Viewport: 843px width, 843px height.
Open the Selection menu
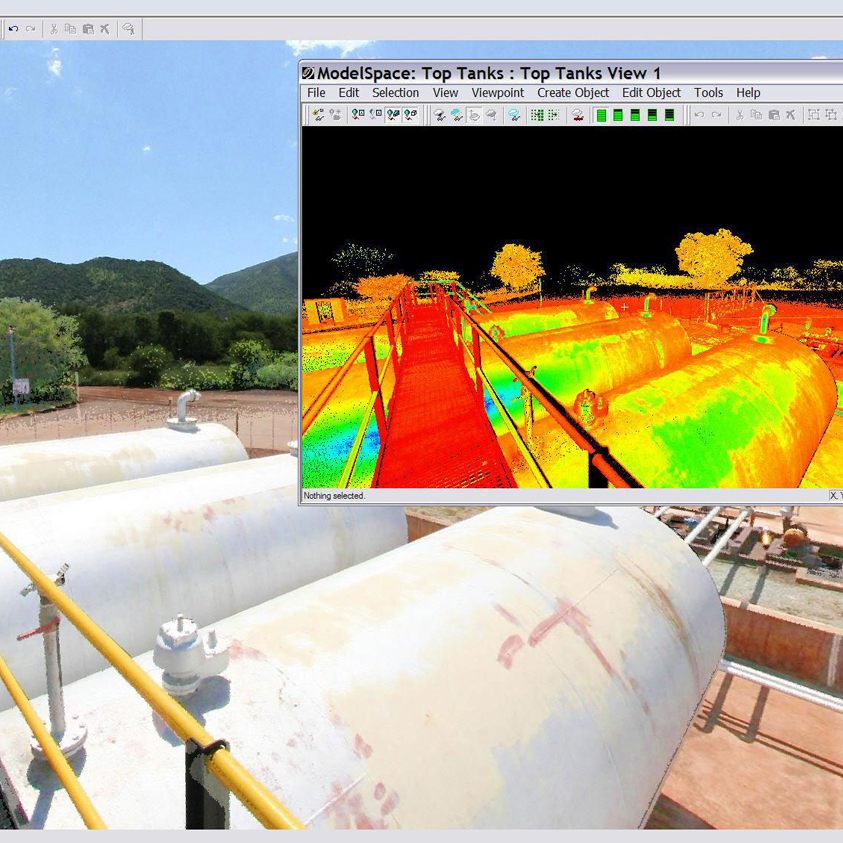pos(395,93)
